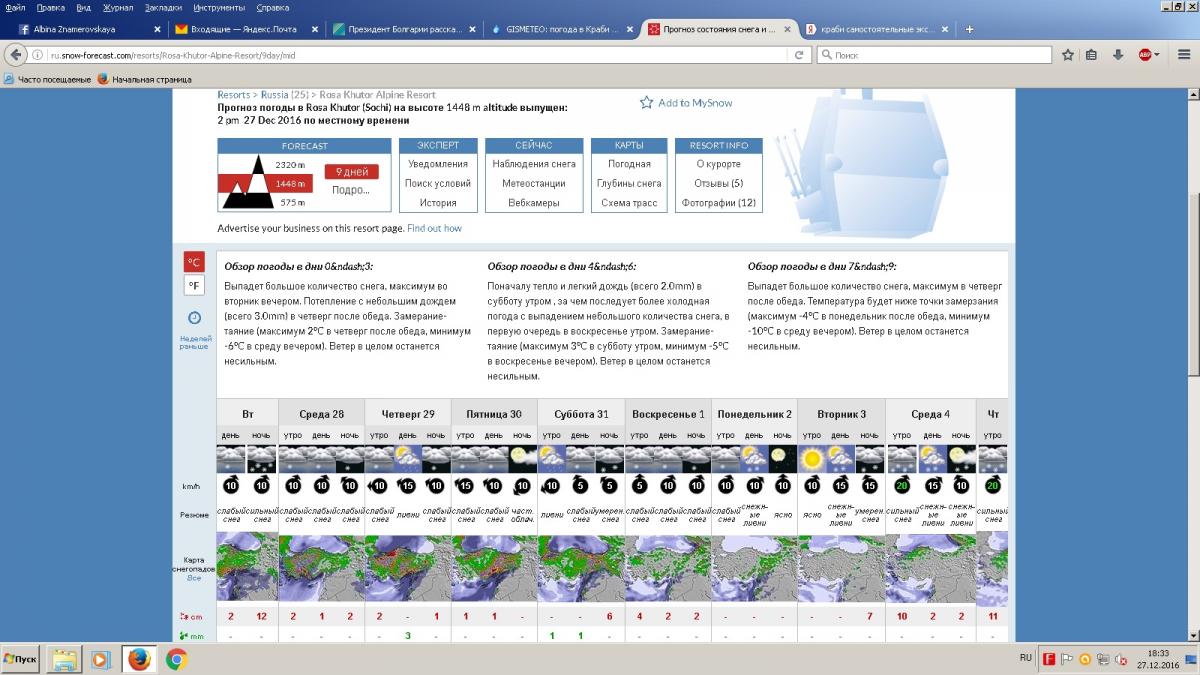This screenshot has height=675, width=1200.
Task: Open the Отзывы (5) link
Action: [718, 183]
